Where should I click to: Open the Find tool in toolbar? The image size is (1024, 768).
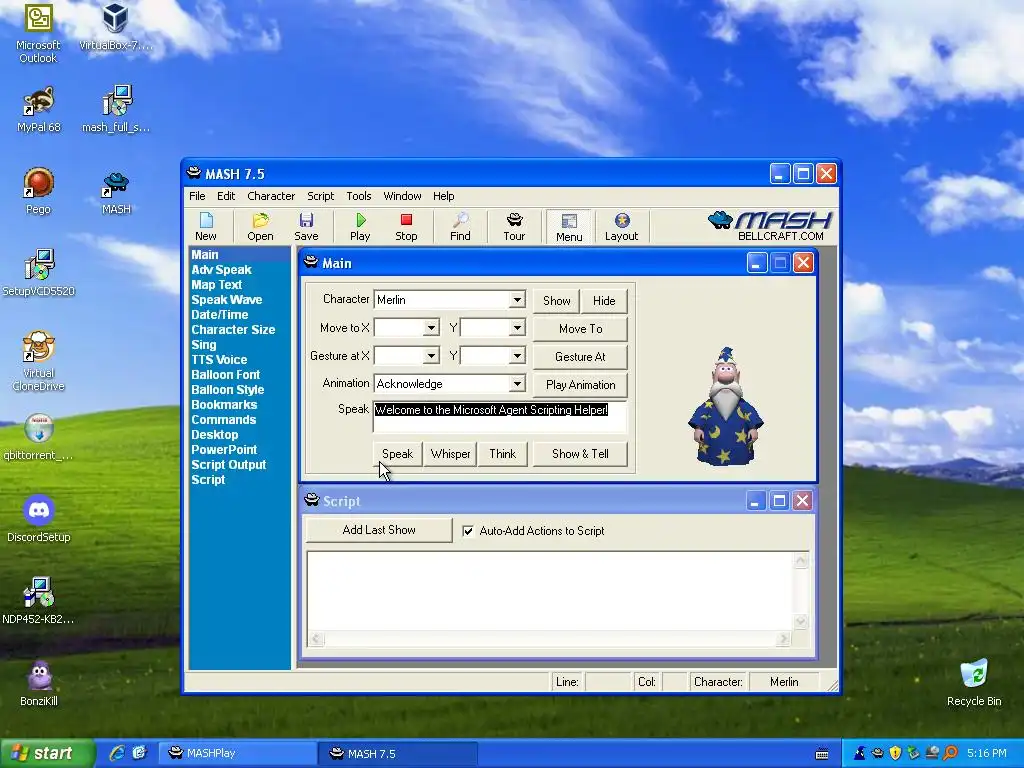coord(460,227)
